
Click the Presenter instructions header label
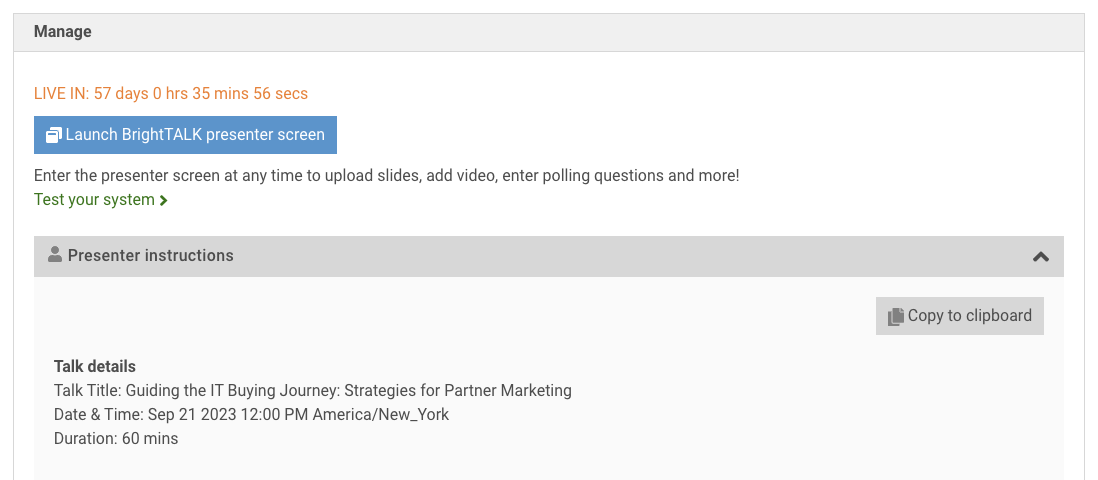click(x=150, y=256)
